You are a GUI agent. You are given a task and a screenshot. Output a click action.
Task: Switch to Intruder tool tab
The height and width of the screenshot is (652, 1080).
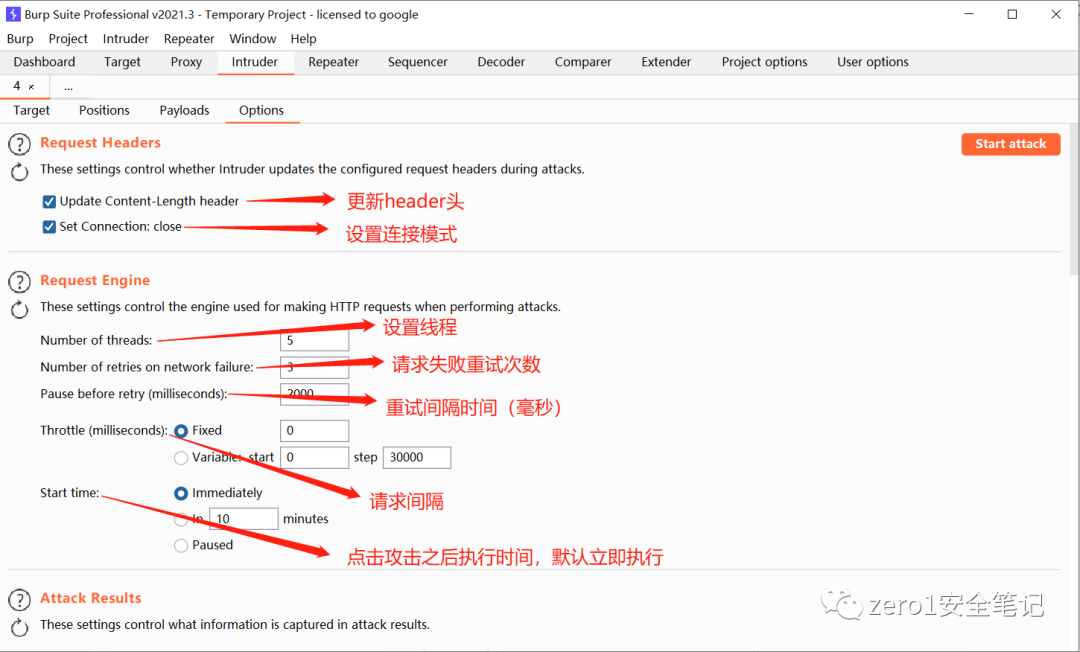[255, 62]
